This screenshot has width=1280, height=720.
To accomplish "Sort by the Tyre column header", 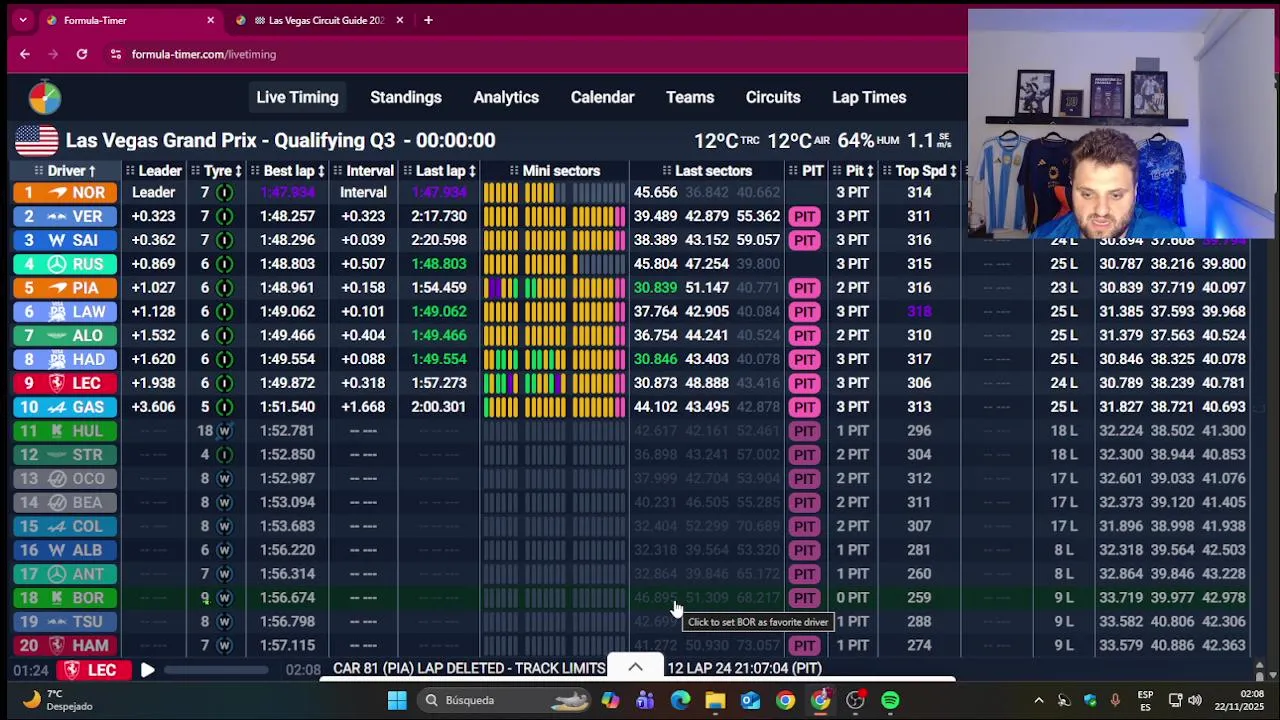I will point(217,171).
